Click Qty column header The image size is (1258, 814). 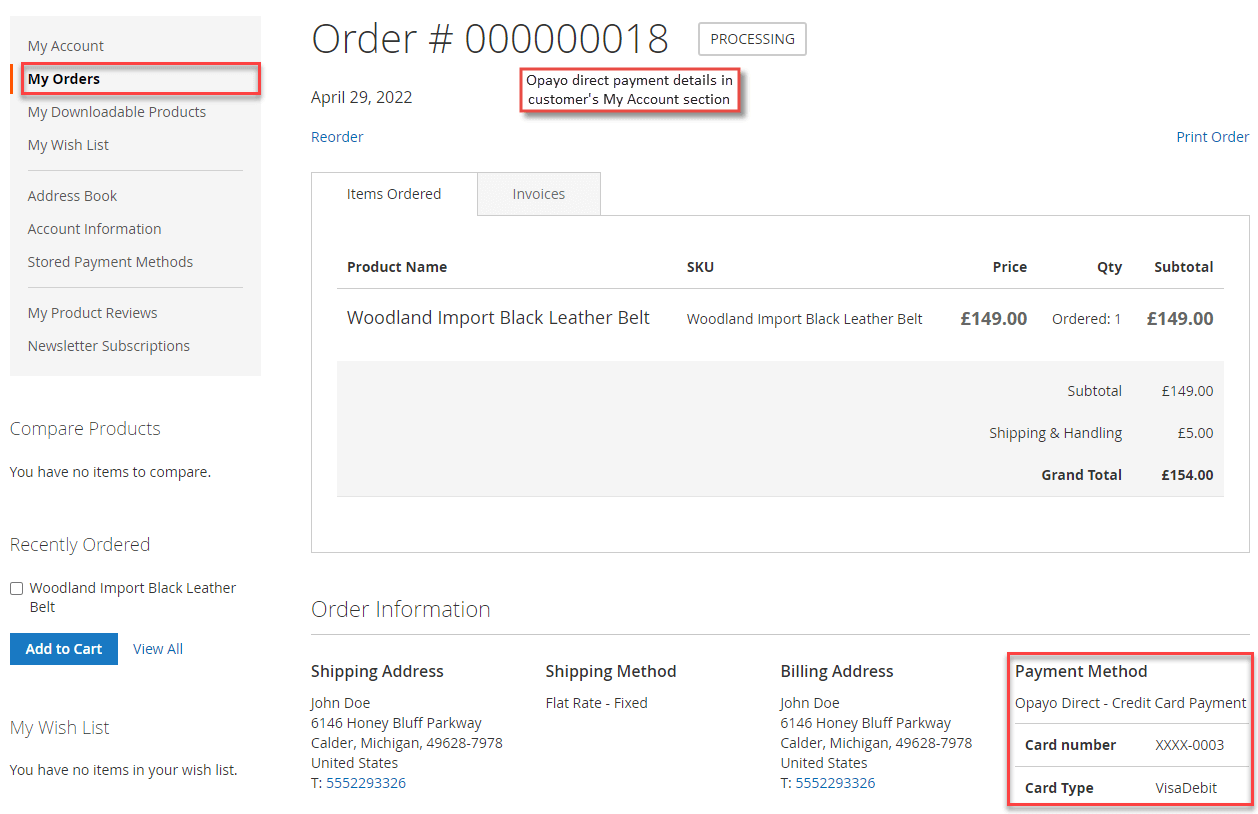(x=1109, y=267)
